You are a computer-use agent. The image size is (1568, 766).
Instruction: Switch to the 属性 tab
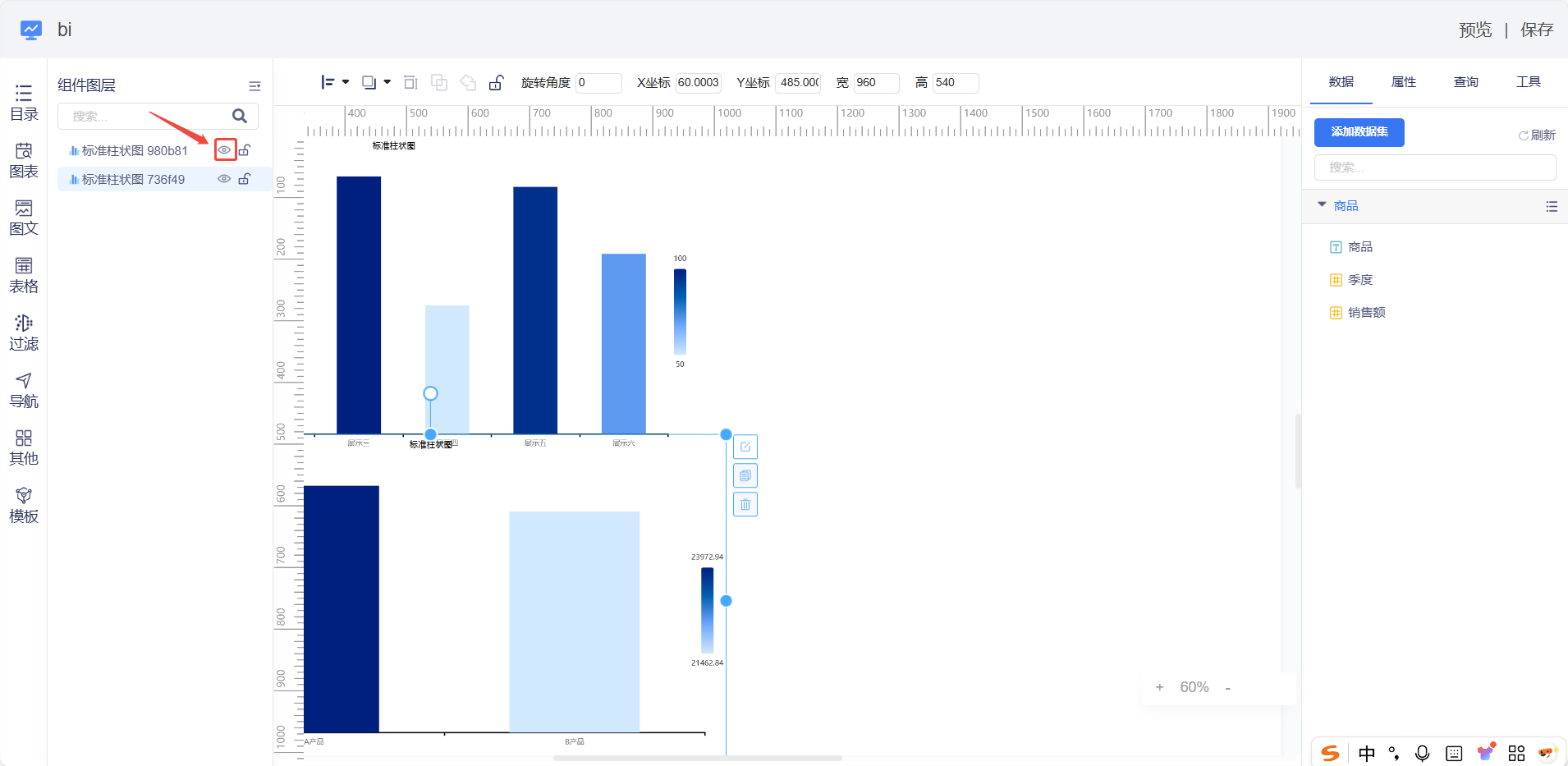tap(1403, 82)
